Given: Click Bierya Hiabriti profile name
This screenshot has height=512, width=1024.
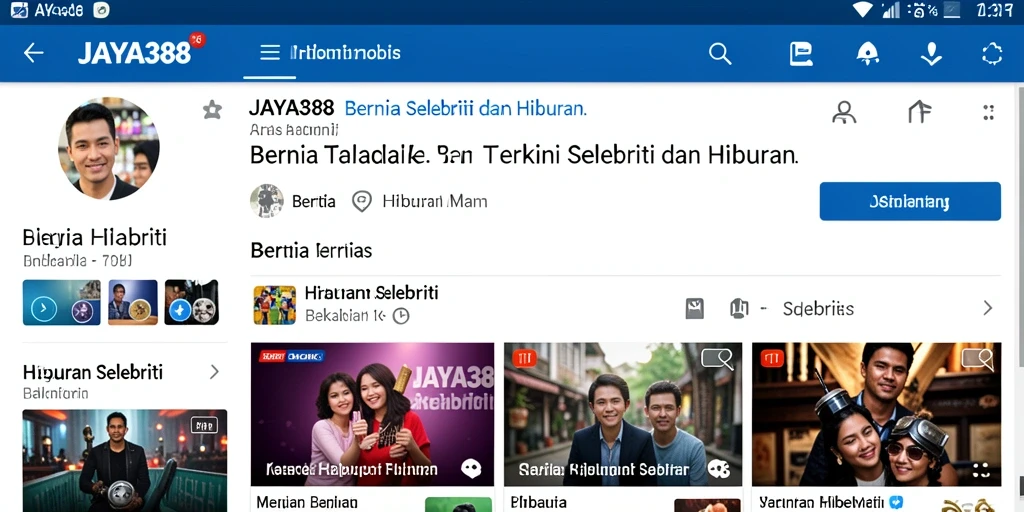Looking at the screenshot, I should tap(95, 237).
